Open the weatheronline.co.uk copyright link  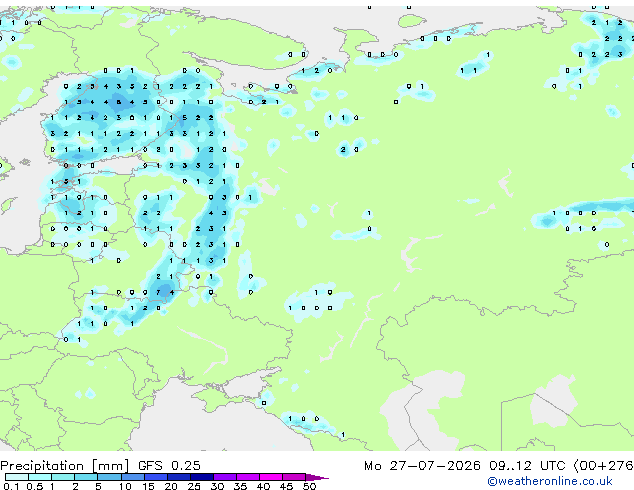pos(550,481)
